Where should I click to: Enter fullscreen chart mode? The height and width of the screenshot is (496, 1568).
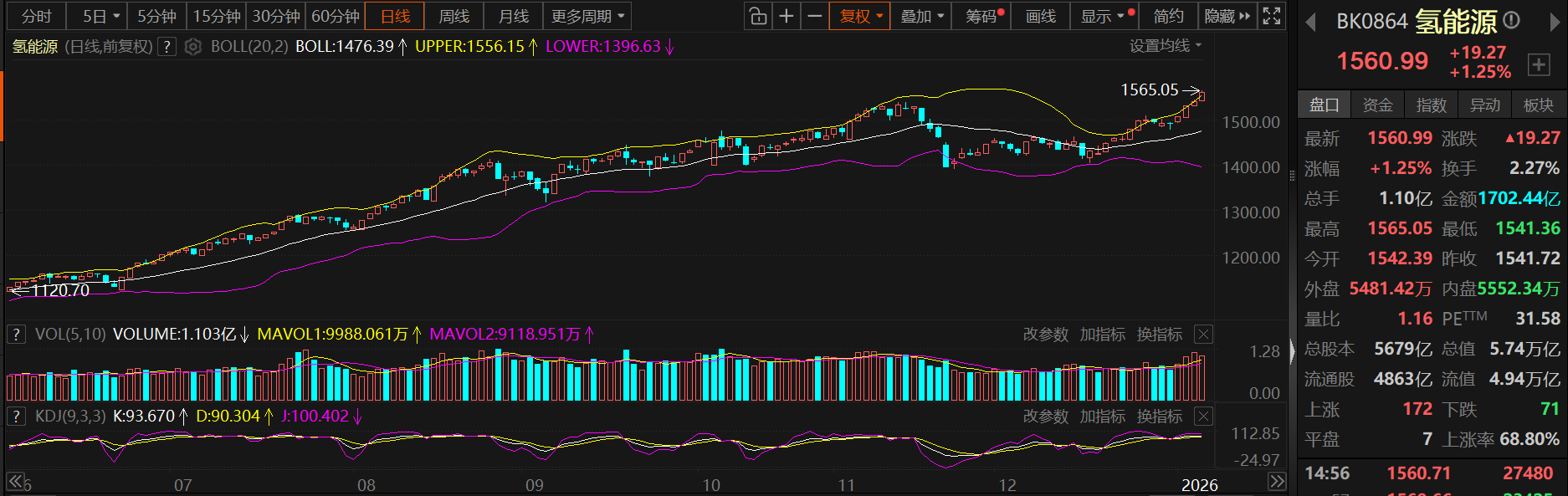[1271, 16]
